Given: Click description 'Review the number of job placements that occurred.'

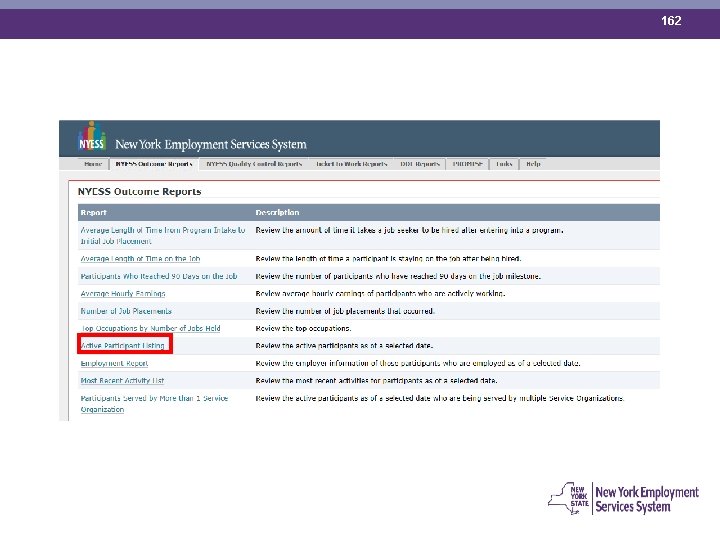Looking at the screenshot, I should pyautogui.click(x=345, y=311).
